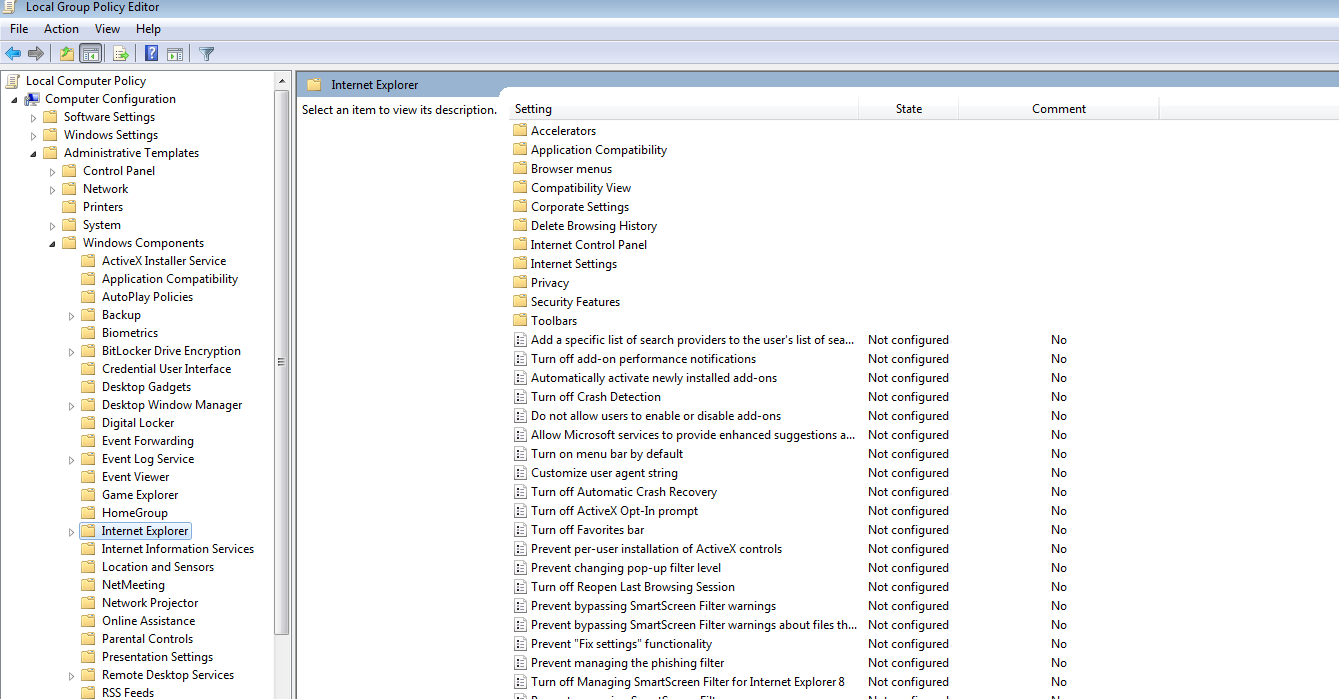Select HomeGroup in the tree

(x=134, y=513)
